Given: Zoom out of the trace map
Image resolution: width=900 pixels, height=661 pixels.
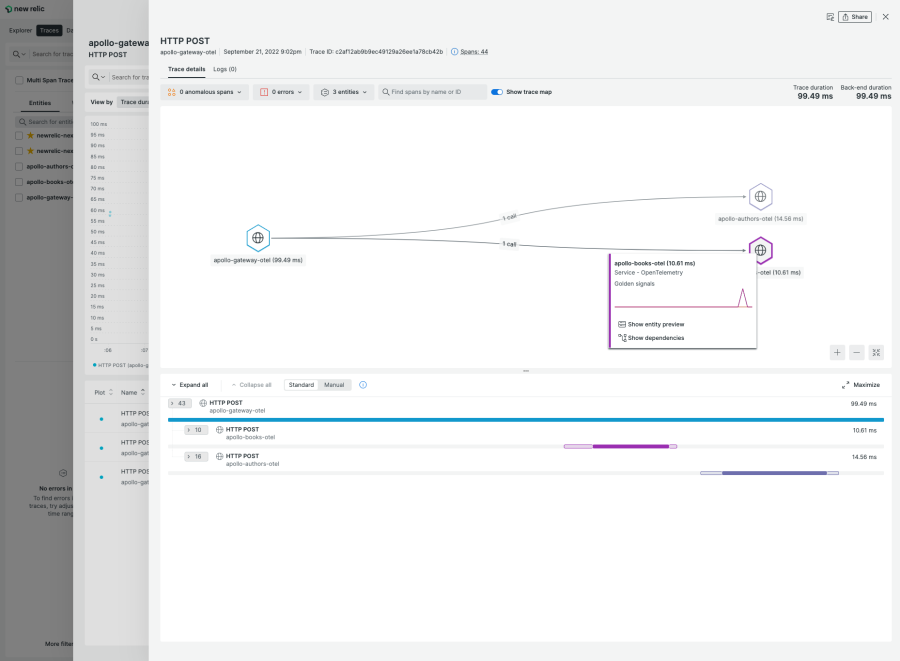Looking at the screenshot, I should tap(856, 352).
